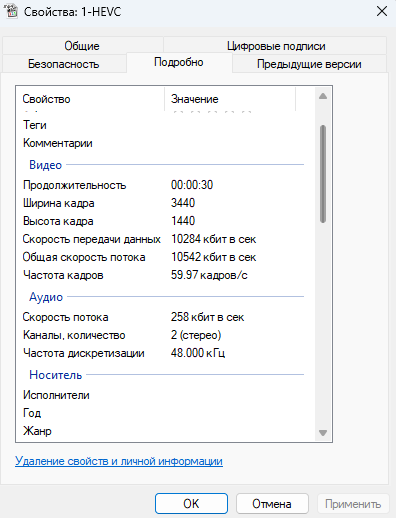
Task: Click the 1440 frame height value
Action: (x=183, y=221)
